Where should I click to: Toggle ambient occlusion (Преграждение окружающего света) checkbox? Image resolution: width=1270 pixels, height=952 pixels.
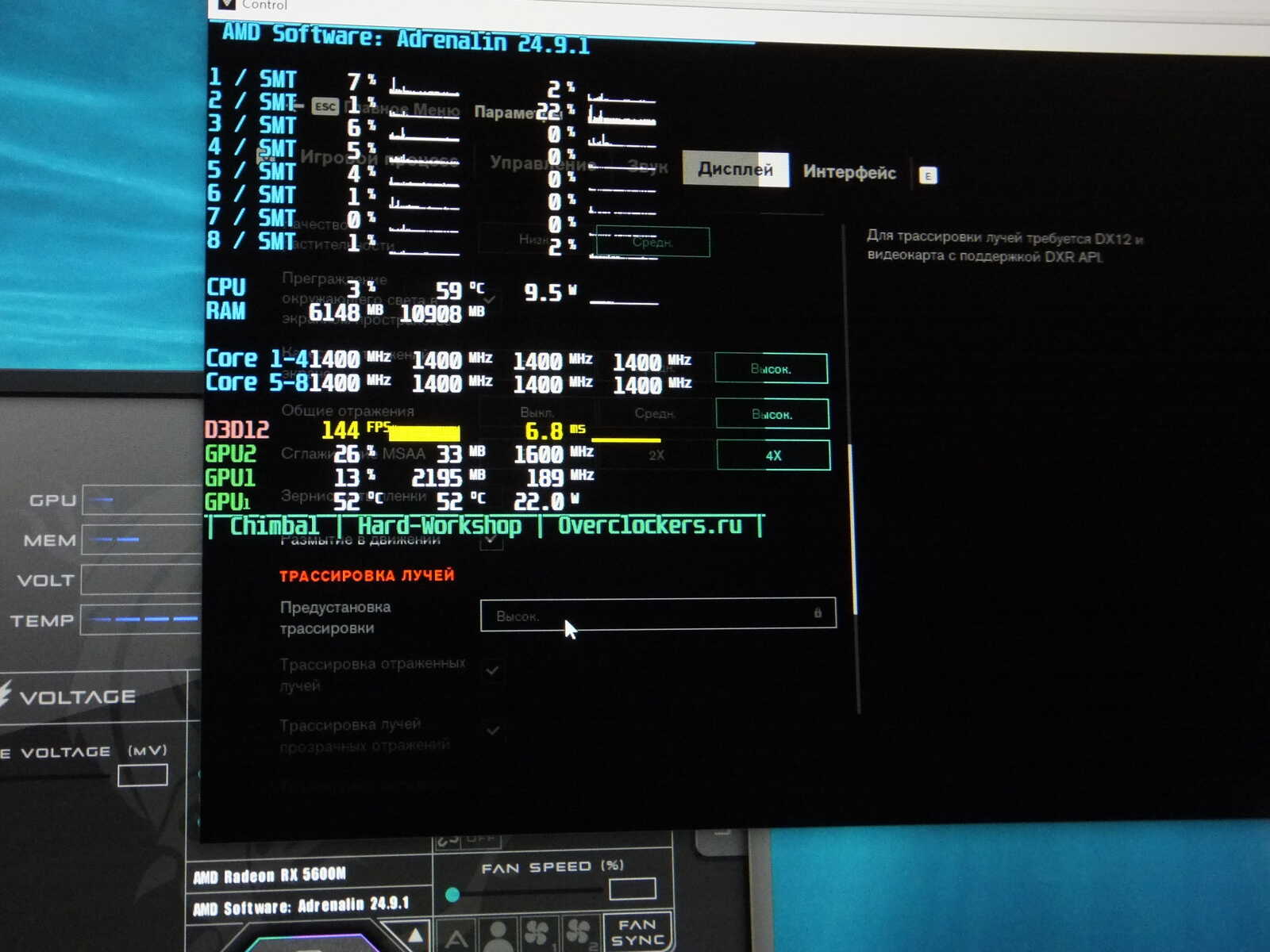(x=491, y=300)
